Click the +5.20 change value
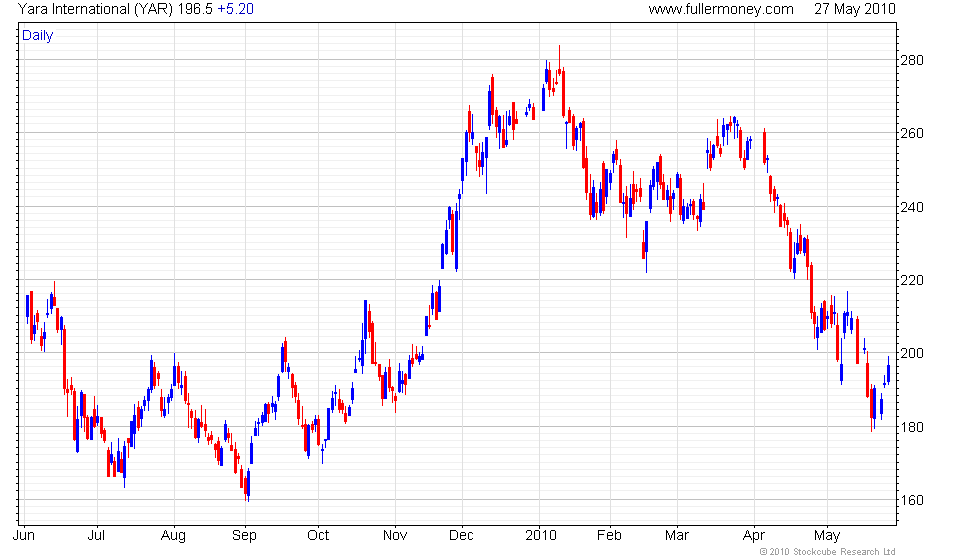Screen dimensions: 980x560 tap(235, 9)
